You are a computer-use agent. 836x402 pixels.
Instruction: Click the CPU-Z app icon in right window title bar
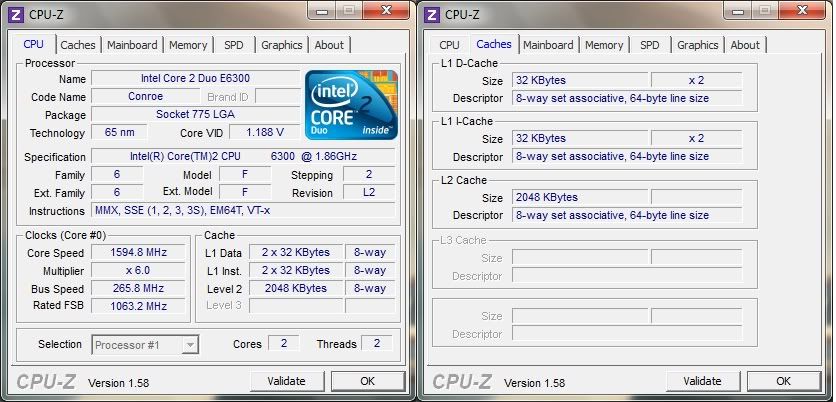(x=432, y=14)
